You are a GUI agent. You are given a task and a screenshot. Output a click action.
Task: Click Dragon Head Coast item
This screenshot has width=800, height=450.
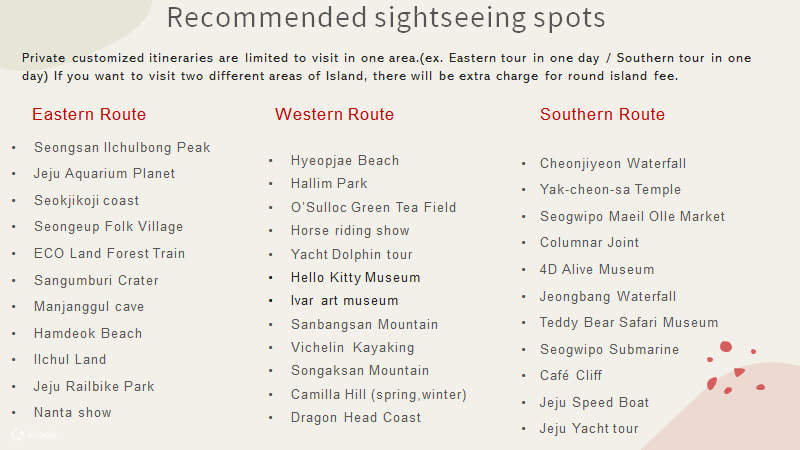coord(356,417)
